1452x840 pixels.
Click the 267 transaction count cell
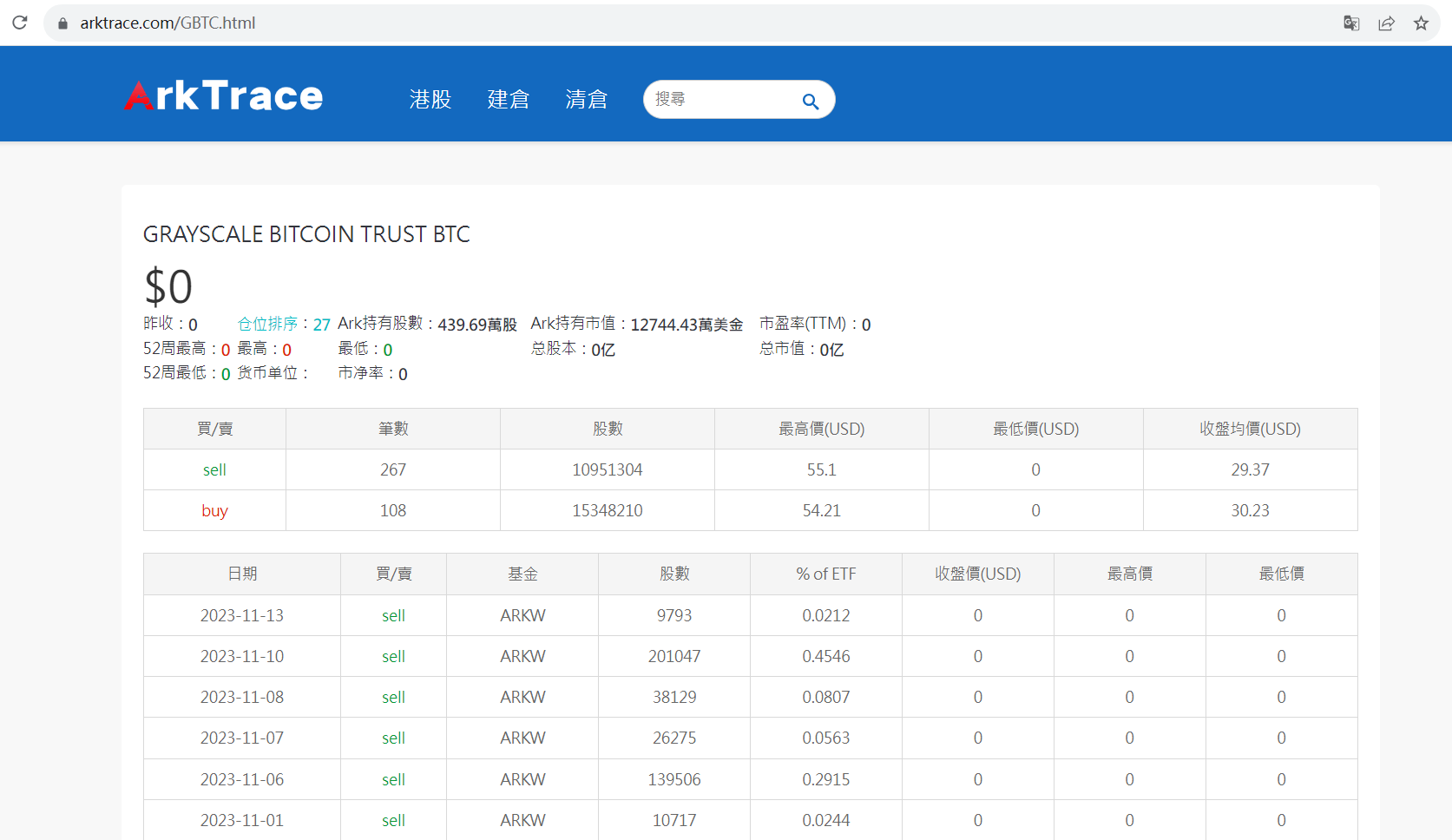[393, 469]
